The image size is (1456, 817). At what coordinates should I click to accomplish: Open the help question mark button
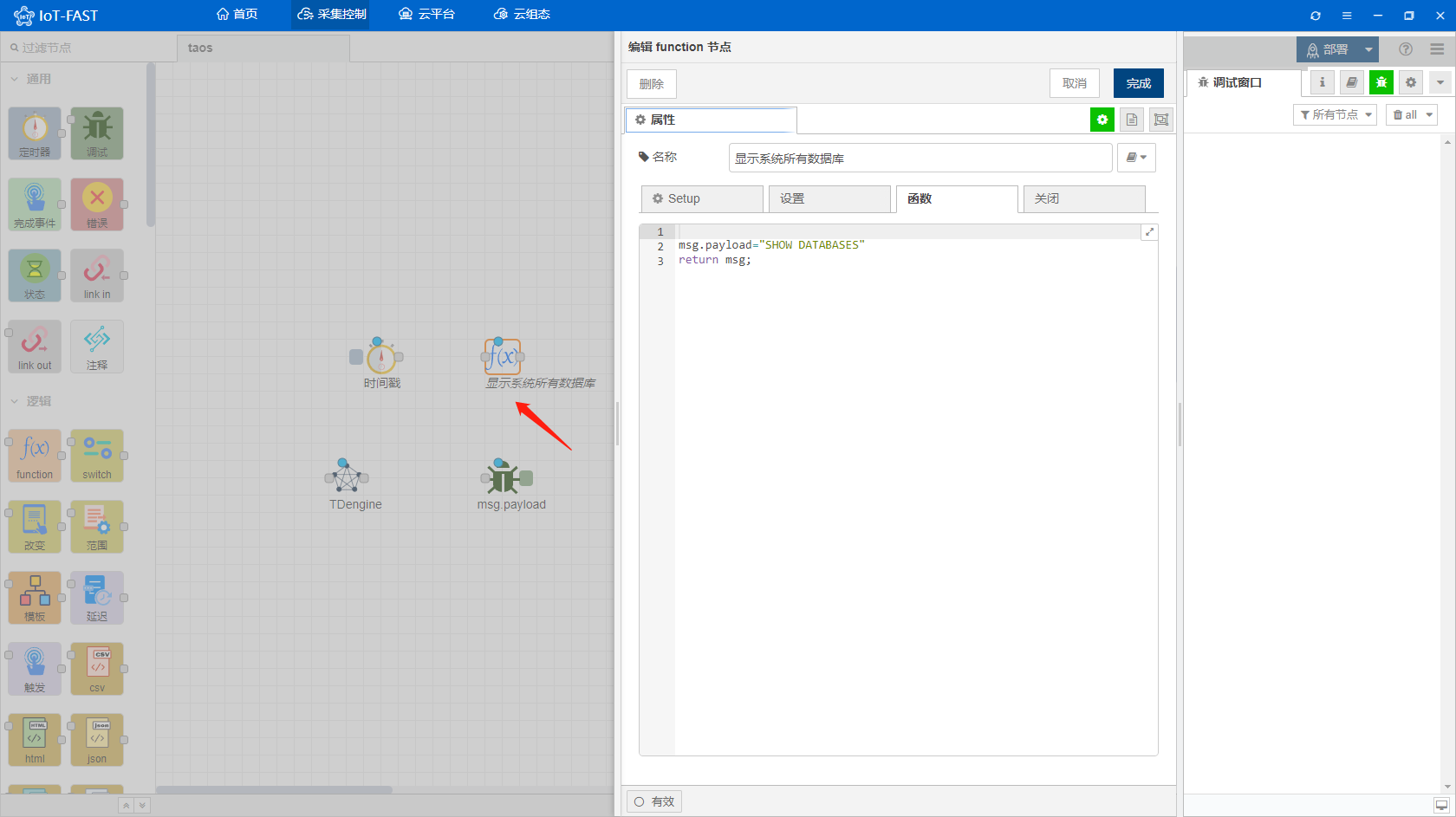[1406, 49]
